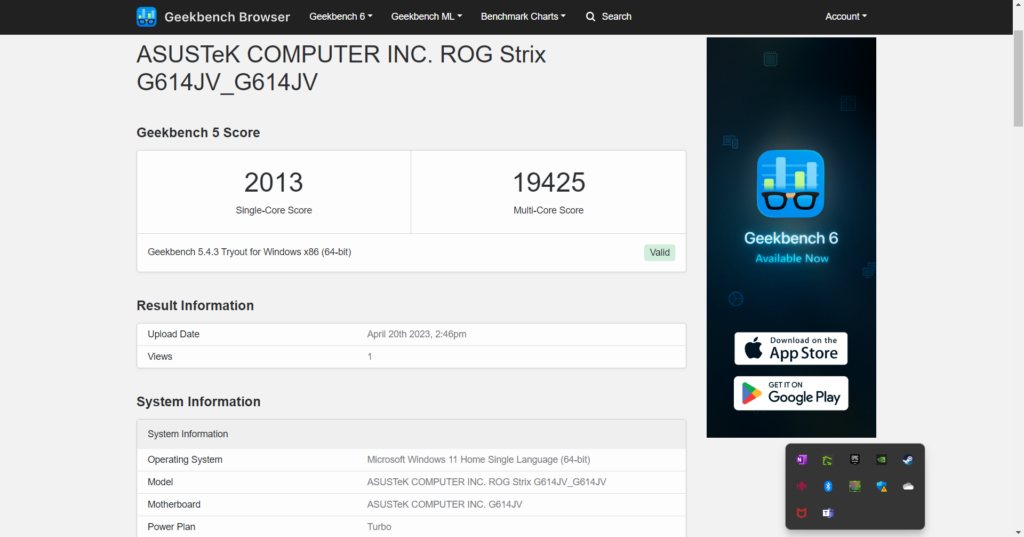Click the Upload Date label
This screenshot has width=1024, height=537.
click(173, 334)
